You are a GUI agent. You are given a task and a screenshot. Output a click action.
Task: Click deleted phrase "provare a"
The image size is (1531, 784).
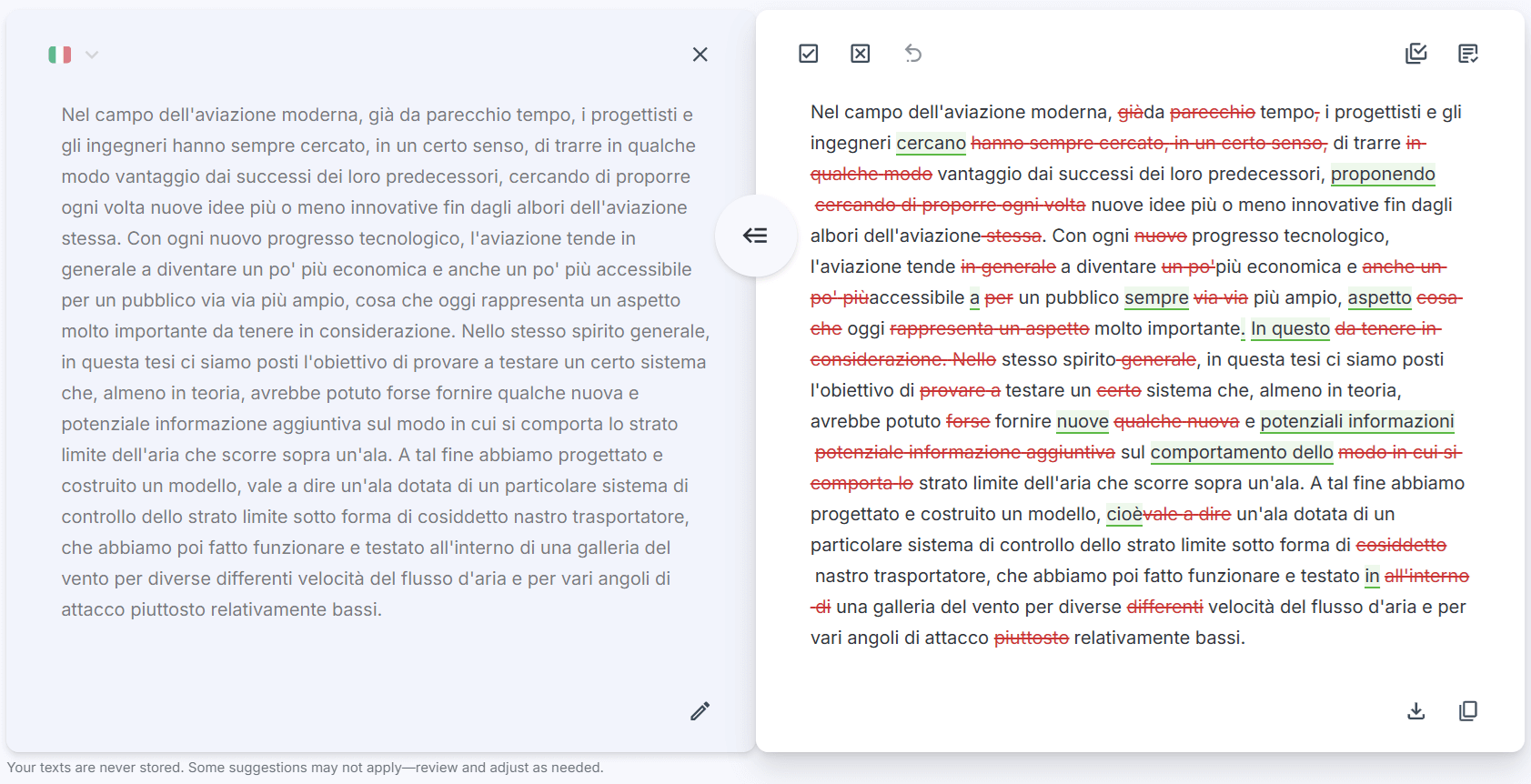[x=960, y=390]
